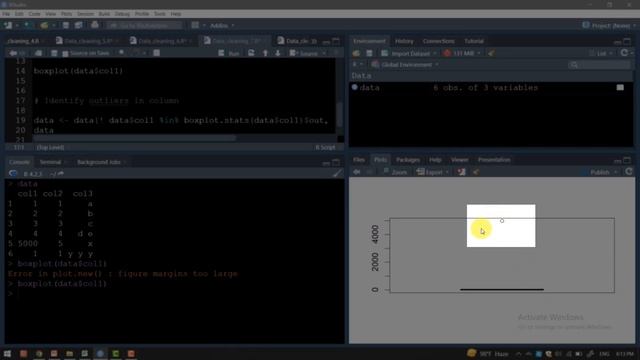Image resolution: width=640 pixels, height=360 pixels.
Task: Switch to the Terminal tab
Action: 50,162
